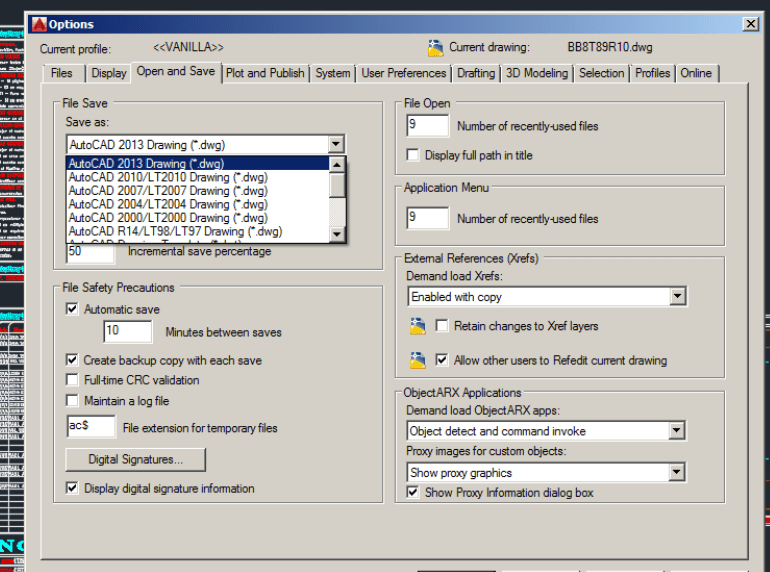
Task: Click the Incremental save percentage field
Action: 91,253
